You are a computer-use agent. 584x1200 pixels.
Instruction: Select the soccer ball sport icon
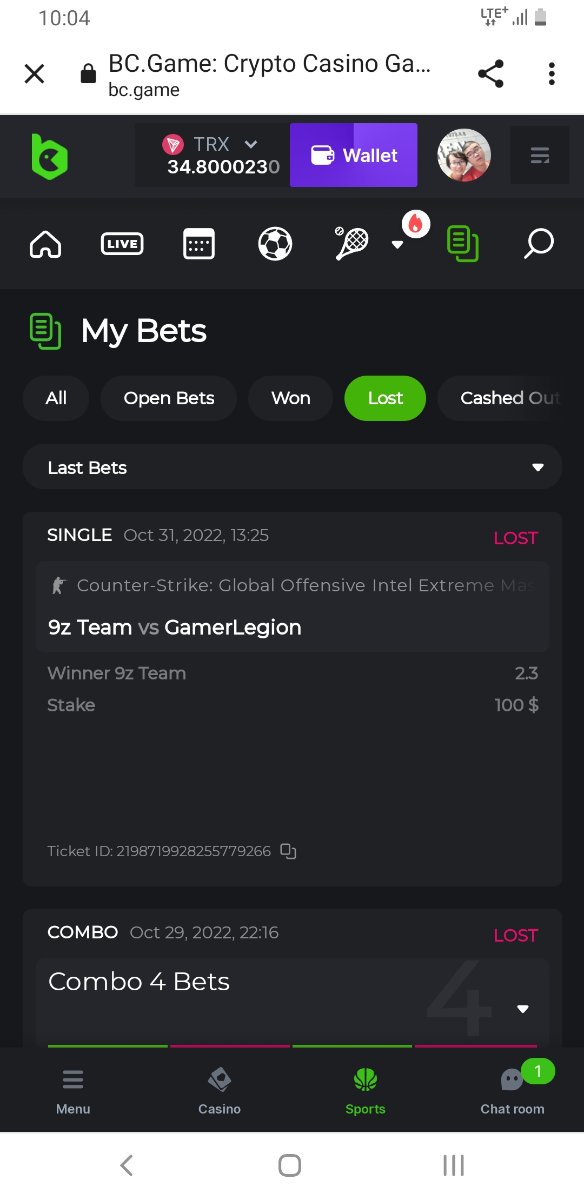275,244
